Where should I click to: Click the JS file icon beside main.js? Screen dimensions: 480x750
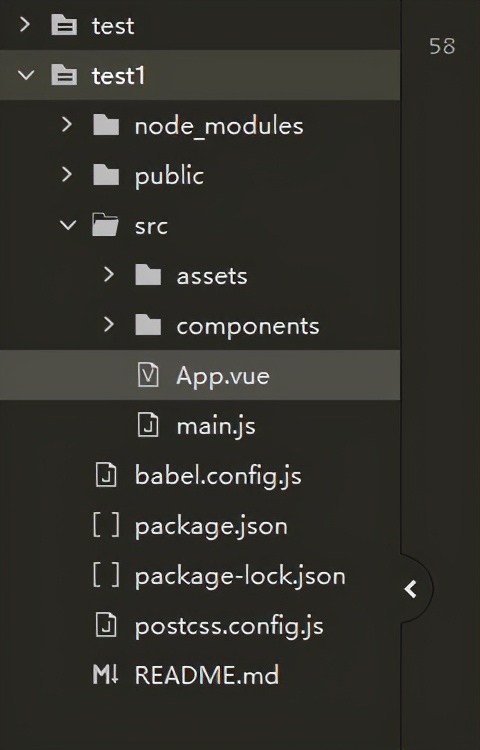(148, 425)
